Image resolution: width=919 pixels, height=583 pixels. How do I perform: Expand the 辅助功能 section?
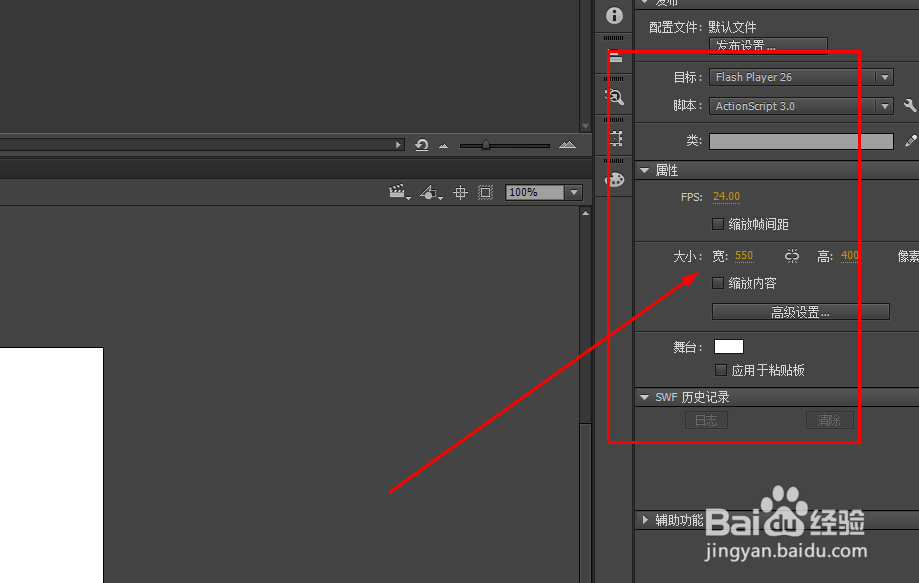(645, 520)
